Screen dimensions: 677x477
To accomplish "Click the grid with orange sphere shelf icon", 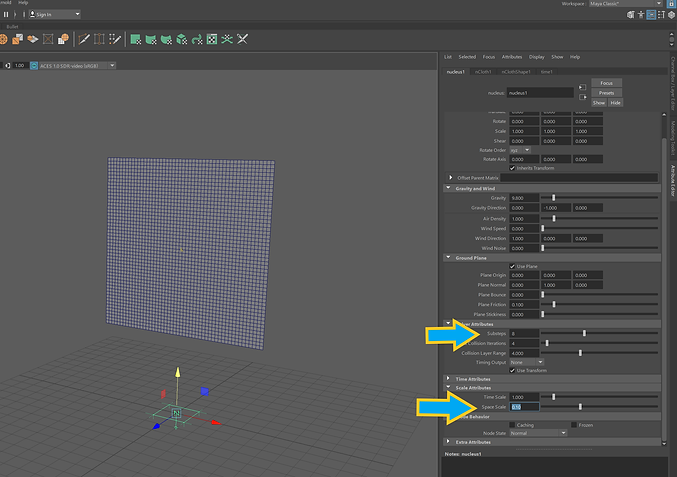I will point(63,39).
